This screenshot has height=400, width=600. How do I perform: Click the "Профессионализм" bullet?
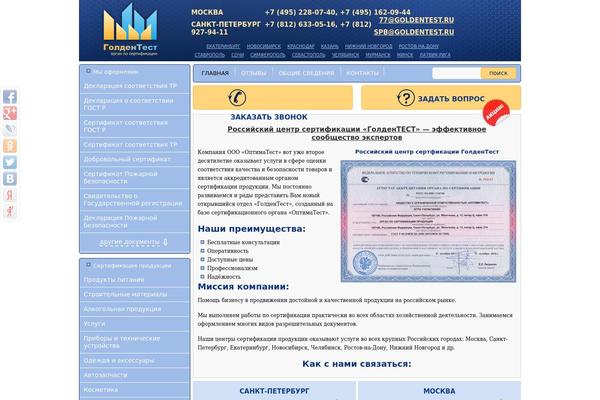coord(232,268)
